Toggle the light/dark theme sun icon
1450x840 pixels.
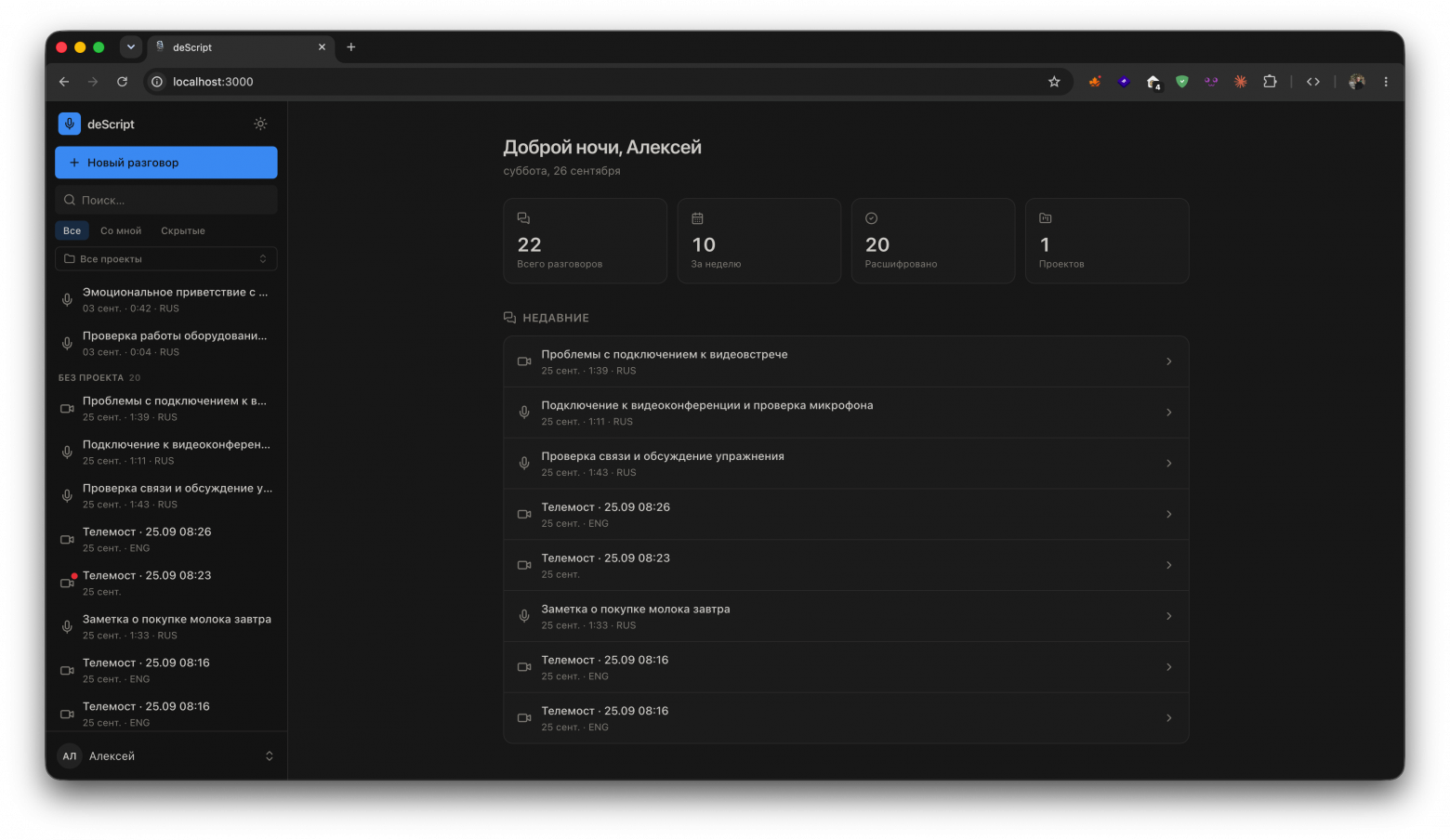coord(260,124)
